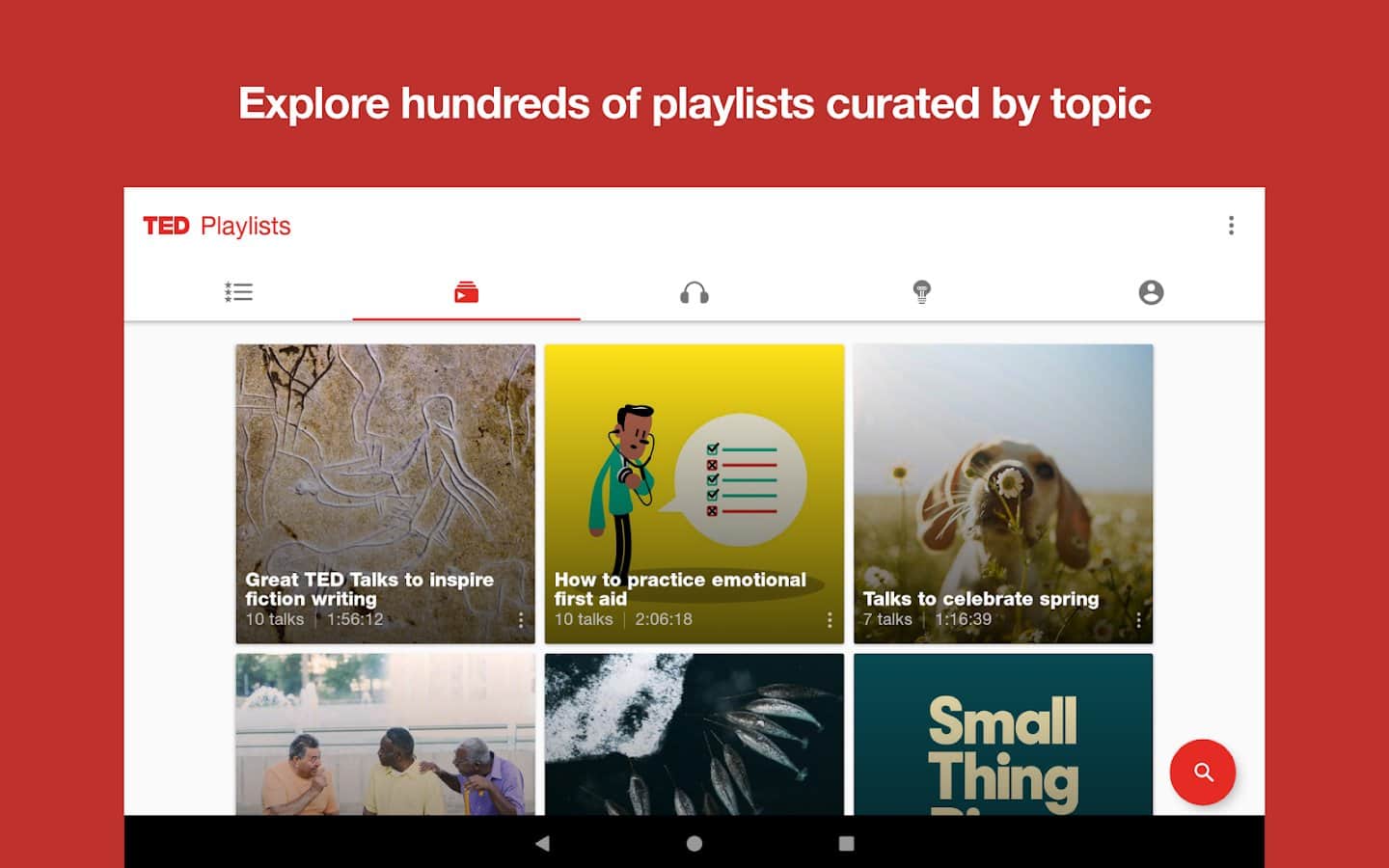Select the Playlists tab icon
1389x868 pixels.
pos(466,292)
